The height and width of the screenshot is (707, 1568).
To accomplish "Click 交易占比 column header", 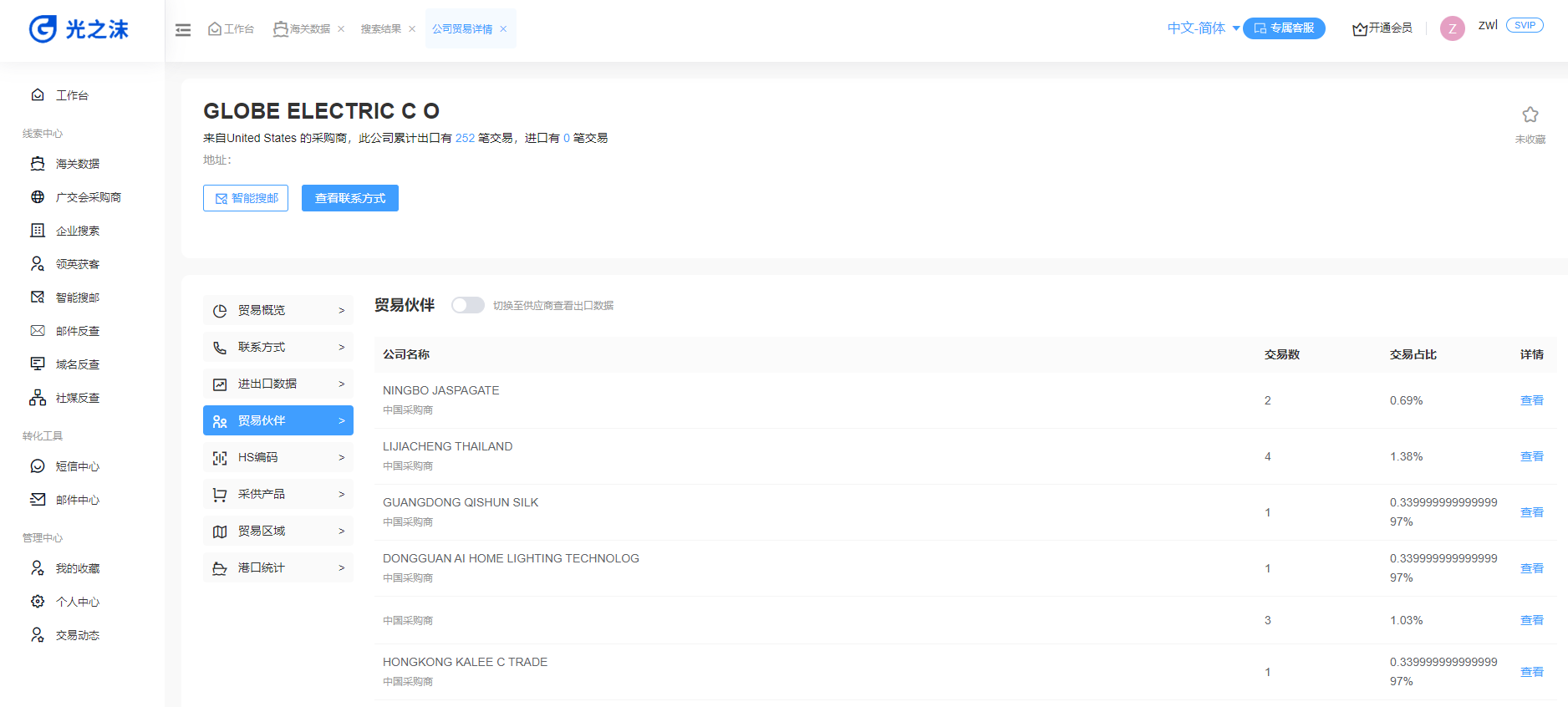I will 1413,354.
